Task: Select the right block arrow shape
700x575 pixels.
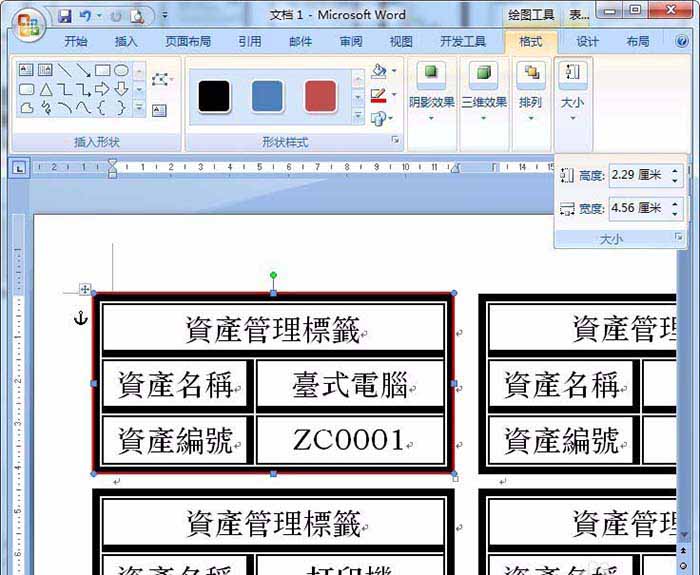Action: pyautogui.click(x=102, y=89)
